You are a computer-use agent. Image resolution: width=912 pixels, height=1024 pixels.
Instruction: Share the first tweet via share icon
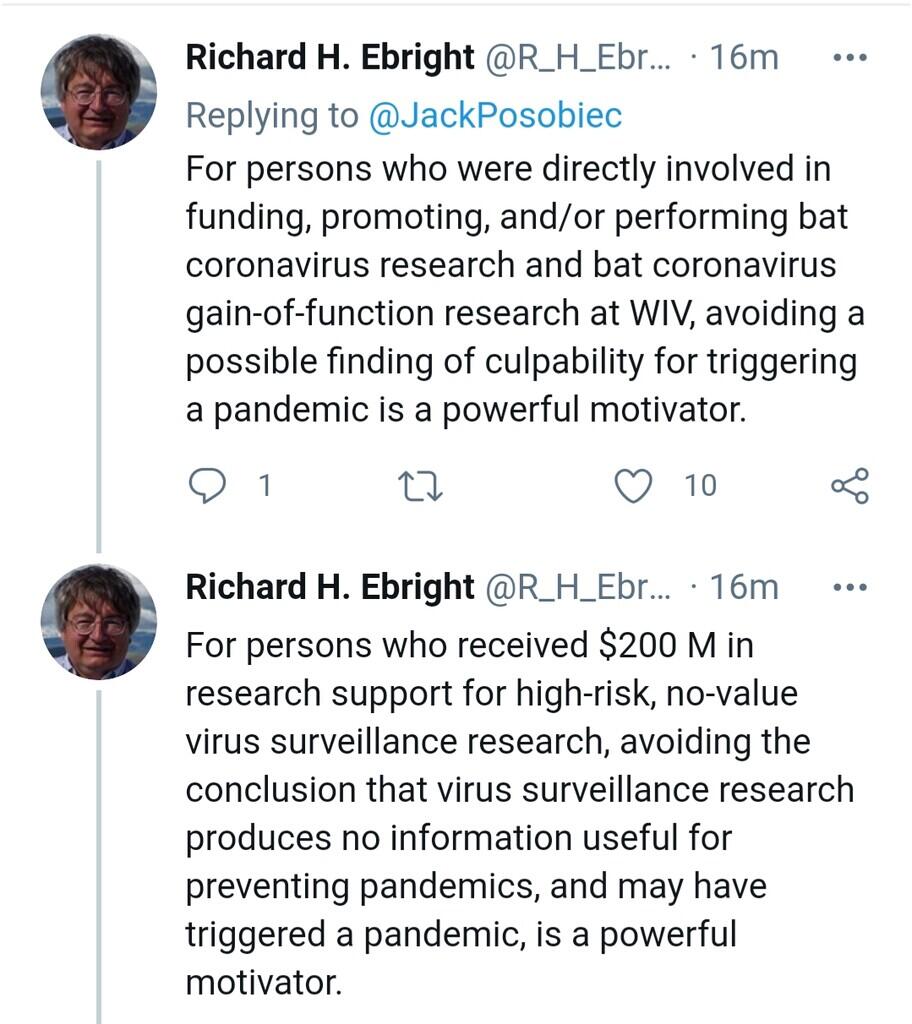(x=849, y=486)
